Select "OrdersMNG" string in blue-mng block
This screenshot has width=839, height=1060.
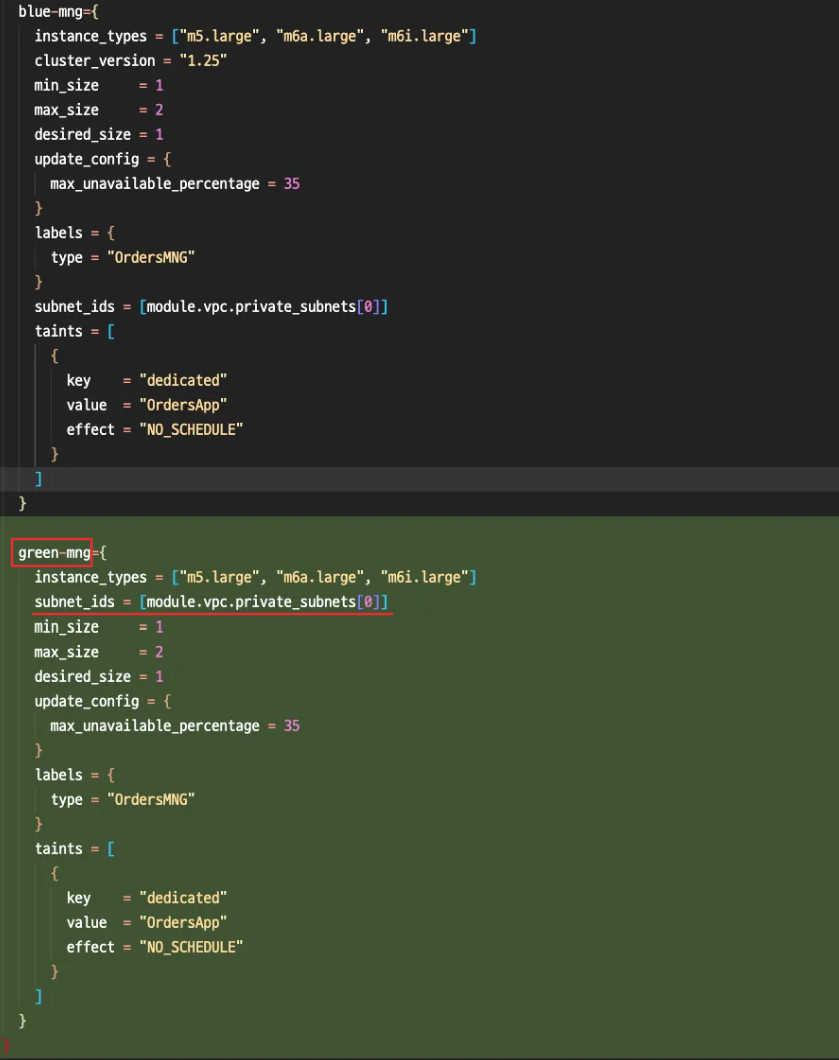coord(151,258)
